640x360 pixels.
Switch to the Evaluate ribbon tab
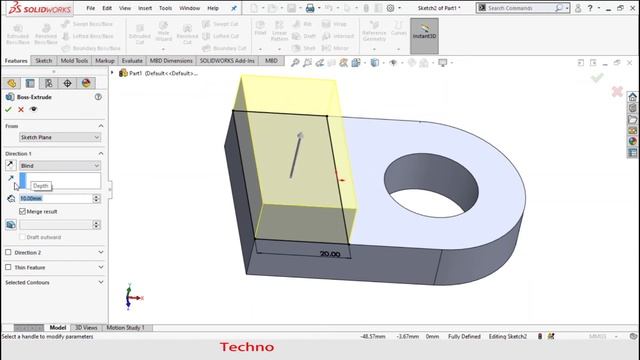132,60
